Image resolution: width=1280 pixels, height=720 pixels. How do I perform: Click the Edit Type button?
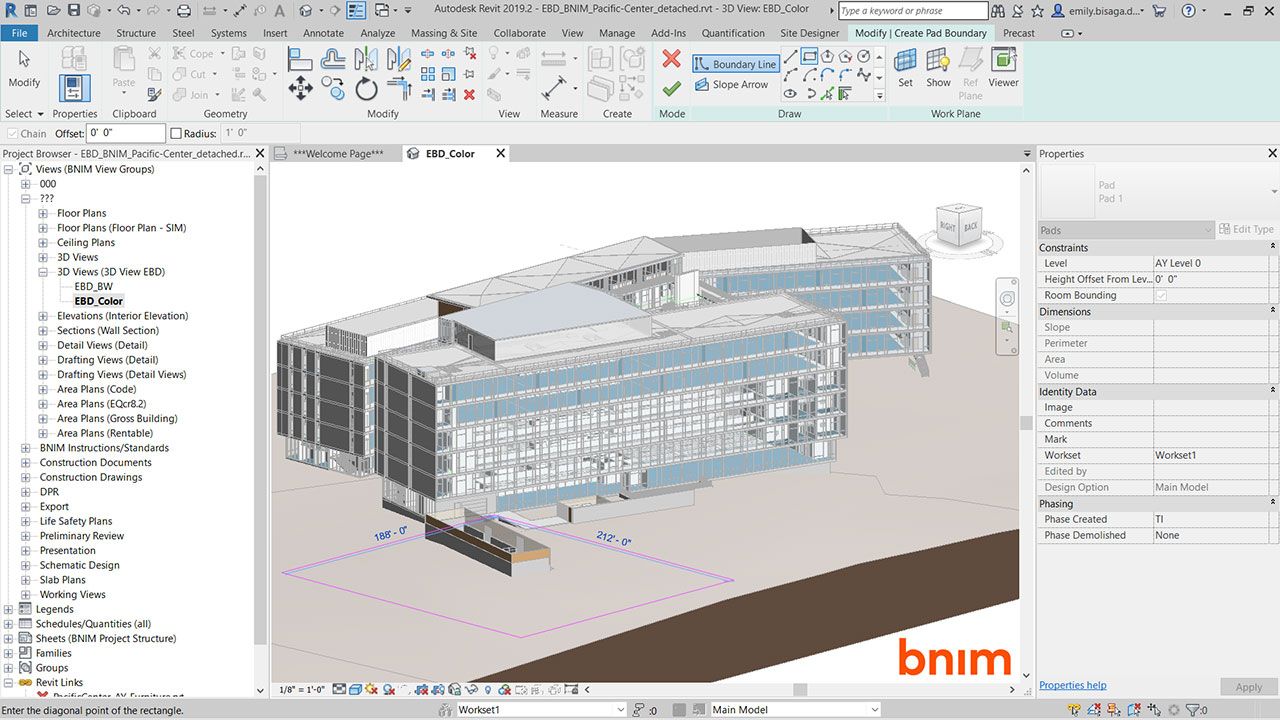[1246, 229]
